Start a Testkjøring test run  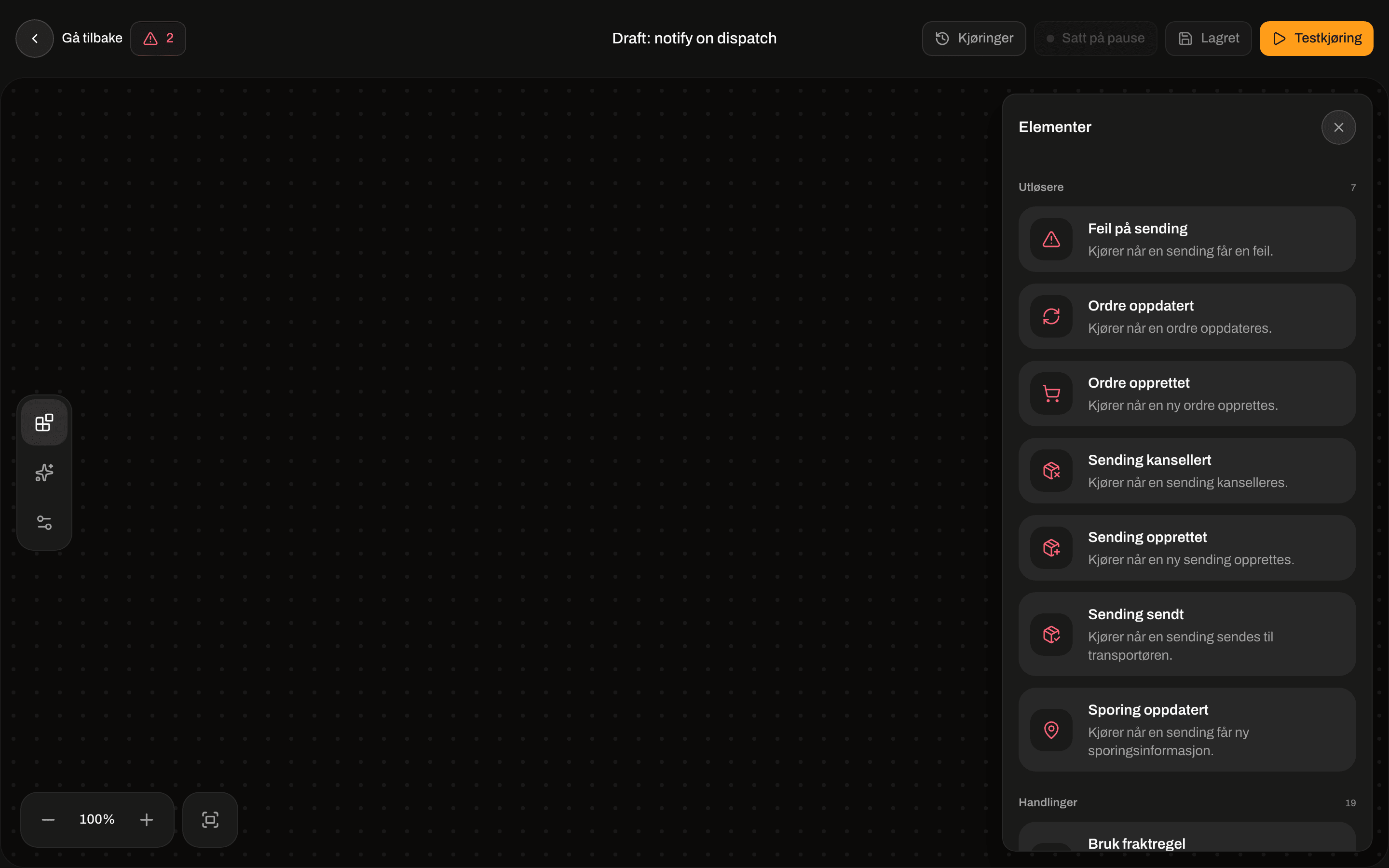coord(1316,39)
